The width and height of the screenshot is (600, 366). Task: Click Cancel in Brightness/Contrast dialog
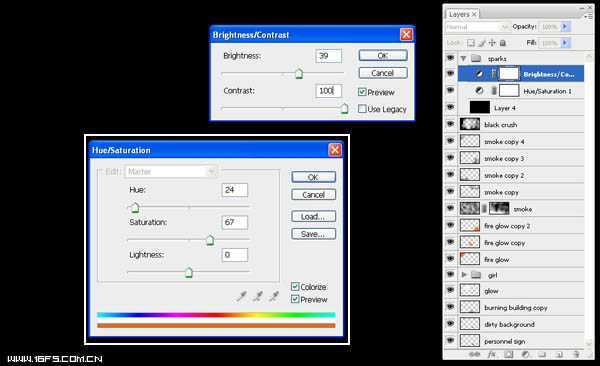[x=383, y=73]
